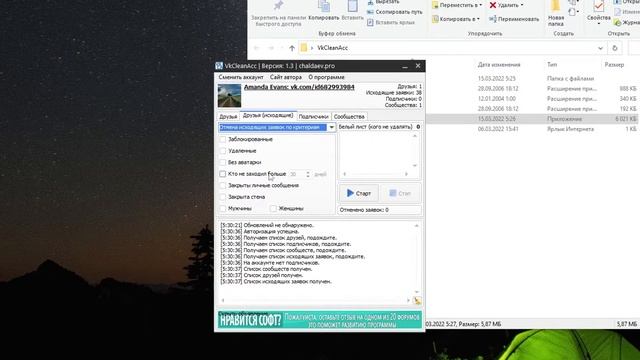Expand the Копировать в dropdown in Explorer
The height and width of the screenshot is (360, 640).
point(478,19)
